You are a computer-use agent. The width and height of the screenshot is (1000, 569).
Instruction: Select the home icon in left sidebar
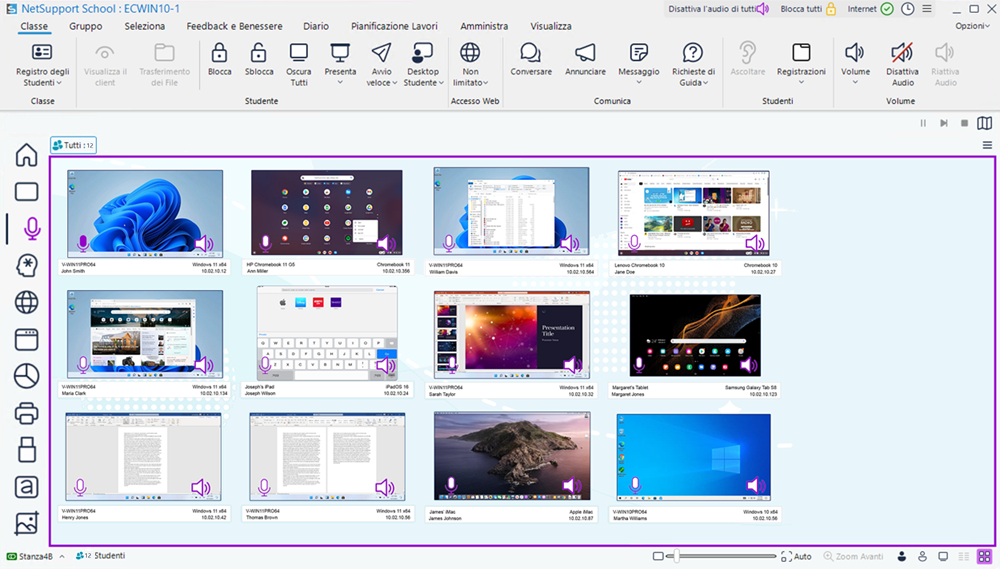click(x=27, y=155)
